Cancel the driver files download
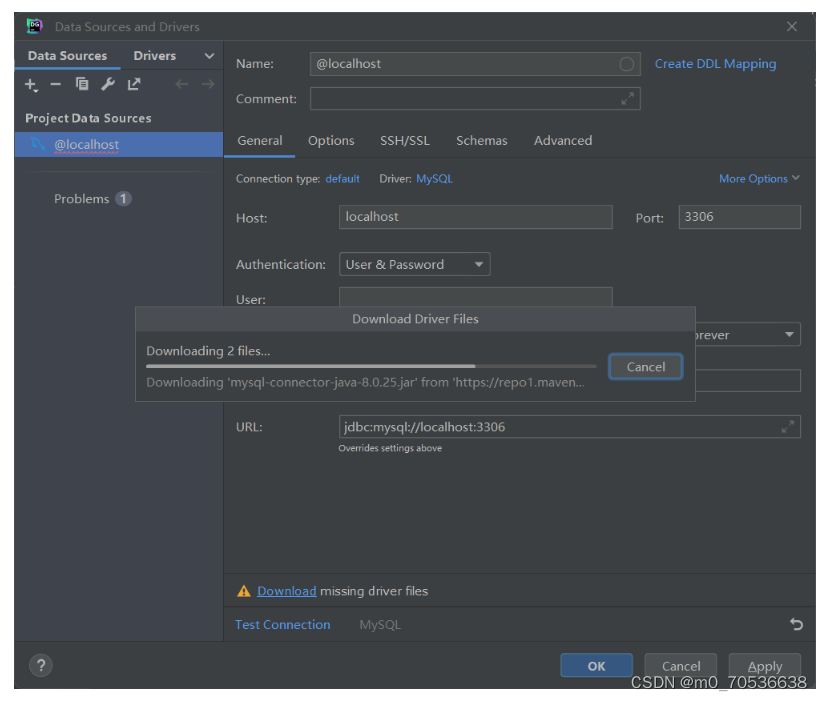Image resolution: width=823 pixels, height=701 pixels. pos(646,366)
